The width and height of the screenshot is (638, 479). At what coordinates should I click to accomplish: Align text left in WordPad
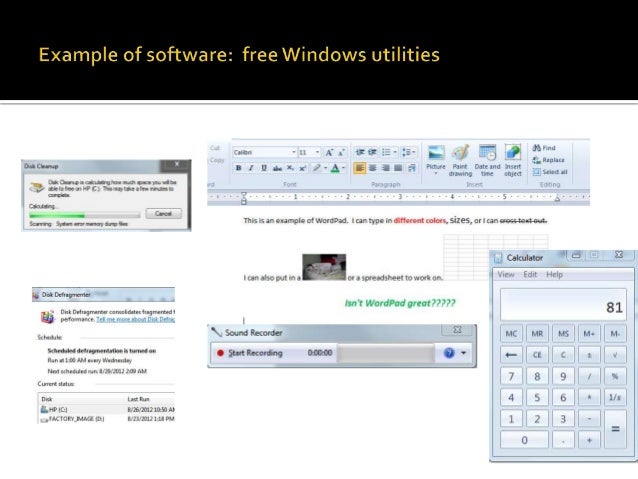point(360,168)
